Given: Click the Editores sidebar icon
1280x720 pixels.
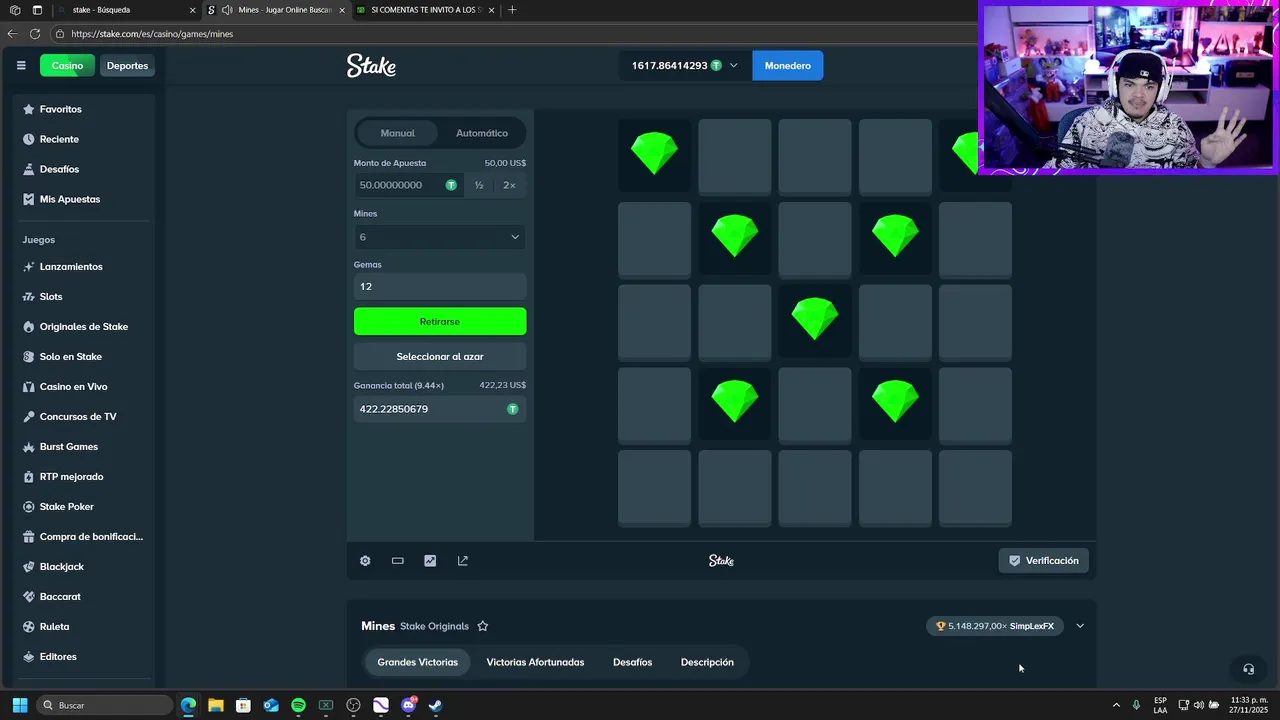Looking at the screenshot, I should point(28,657).
